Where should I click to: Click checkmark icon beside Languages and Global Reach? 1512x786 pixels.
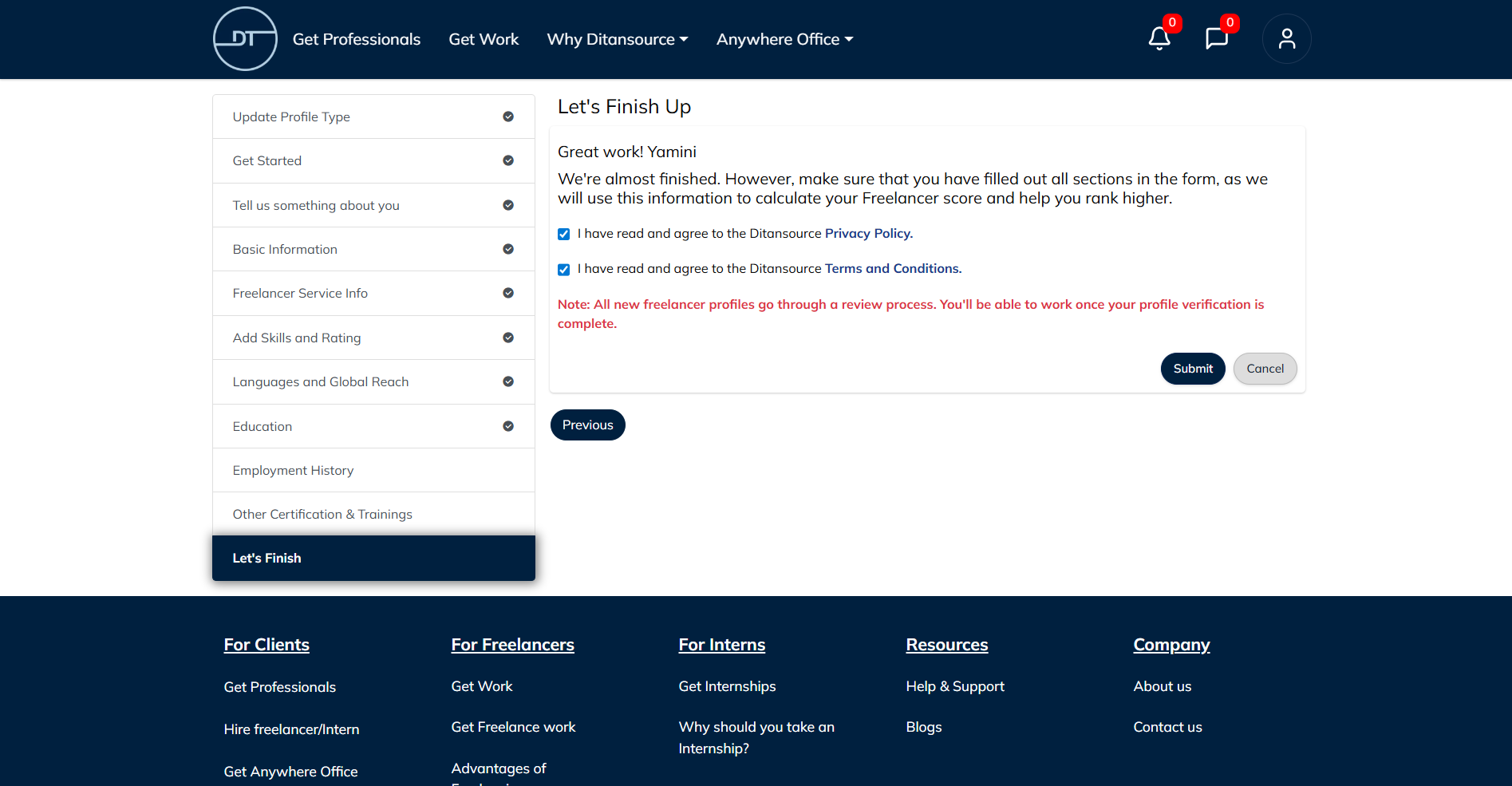tap(508, 382)
